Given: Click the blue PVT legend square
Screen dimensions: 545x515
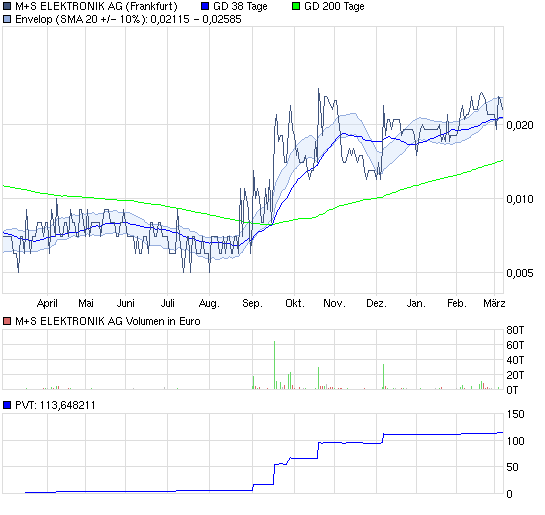Looking at the screenshot, I should [7, 405].
